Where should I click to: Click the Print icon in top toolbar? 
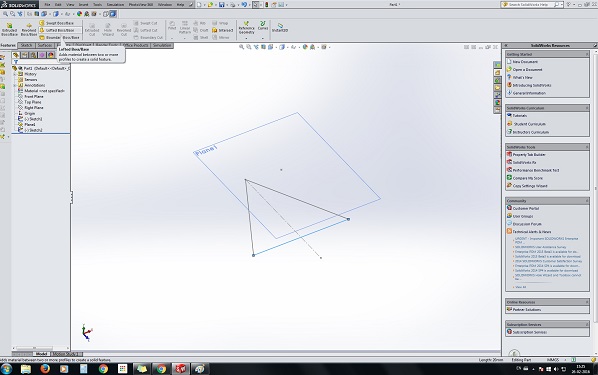tap(232, 5)
